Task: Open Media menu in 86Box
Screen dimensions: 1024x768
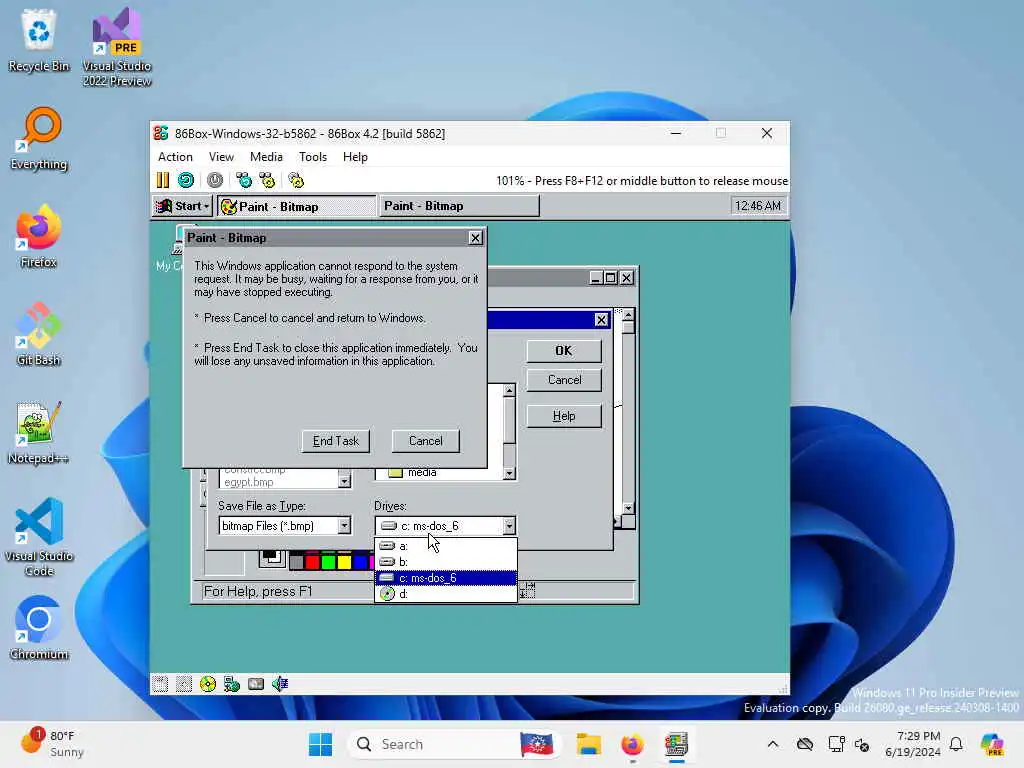Action: [266, 157]
